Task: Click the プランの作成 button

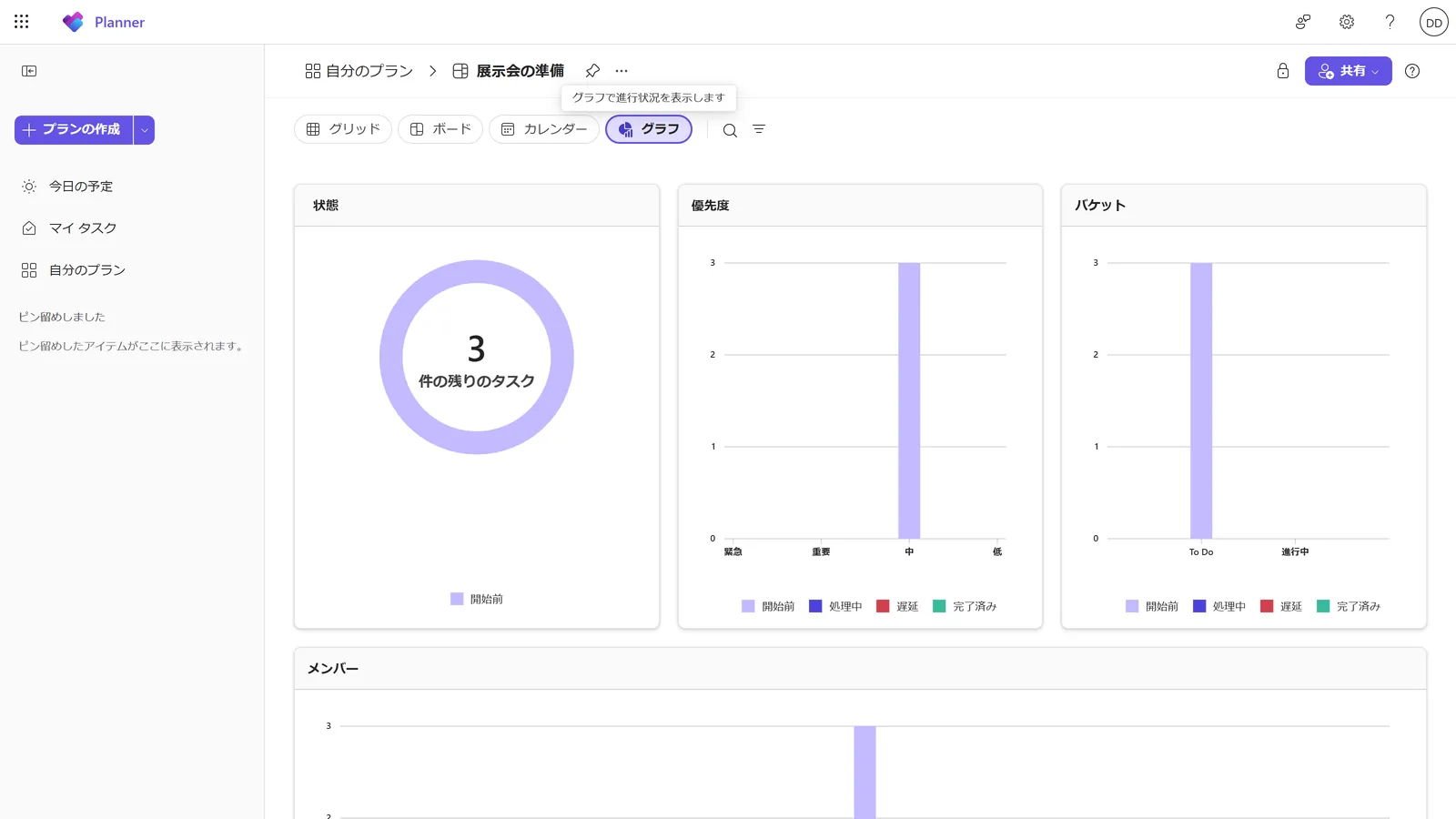Action: (x=74, y=130)
